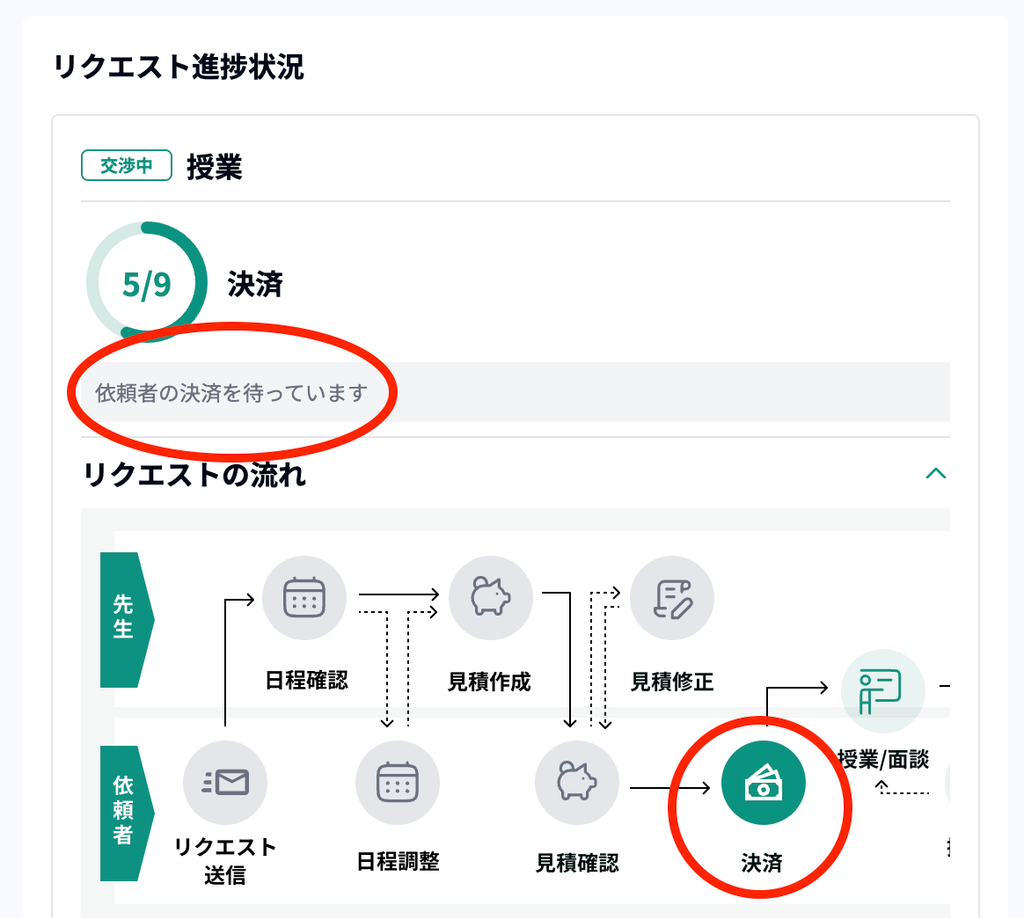Select the 見積作成 piggy bank icon

[490, 597]
